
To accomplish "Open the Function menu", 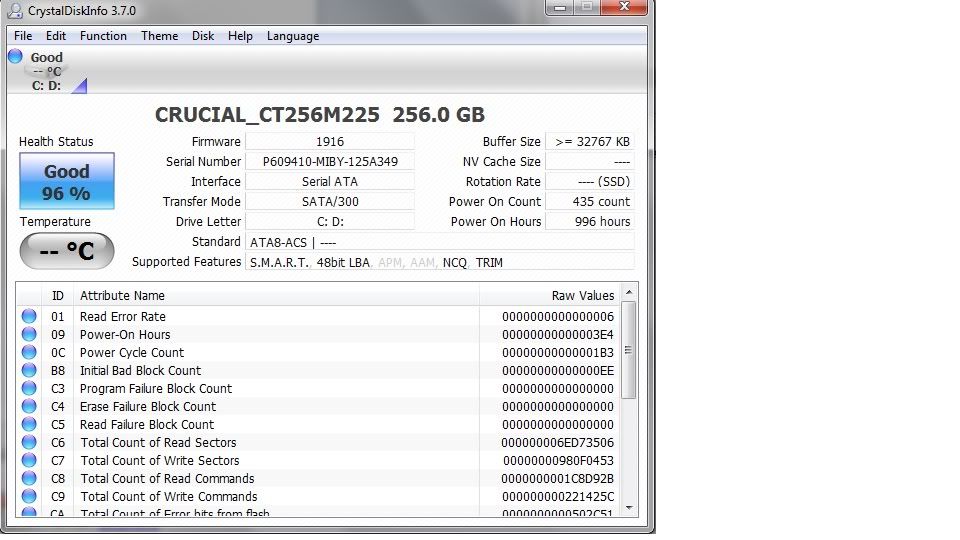I will pos(103,36).
